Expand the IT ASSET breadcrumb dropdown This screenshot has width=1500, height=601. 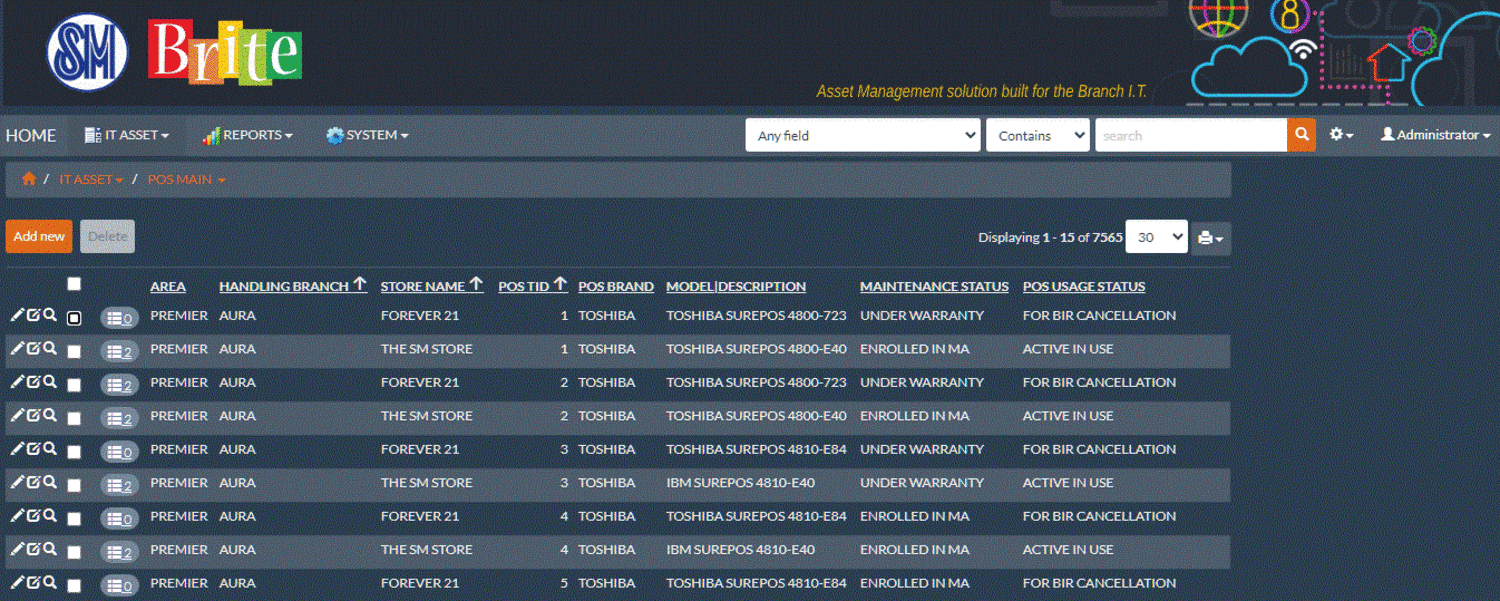click(91, 179)
